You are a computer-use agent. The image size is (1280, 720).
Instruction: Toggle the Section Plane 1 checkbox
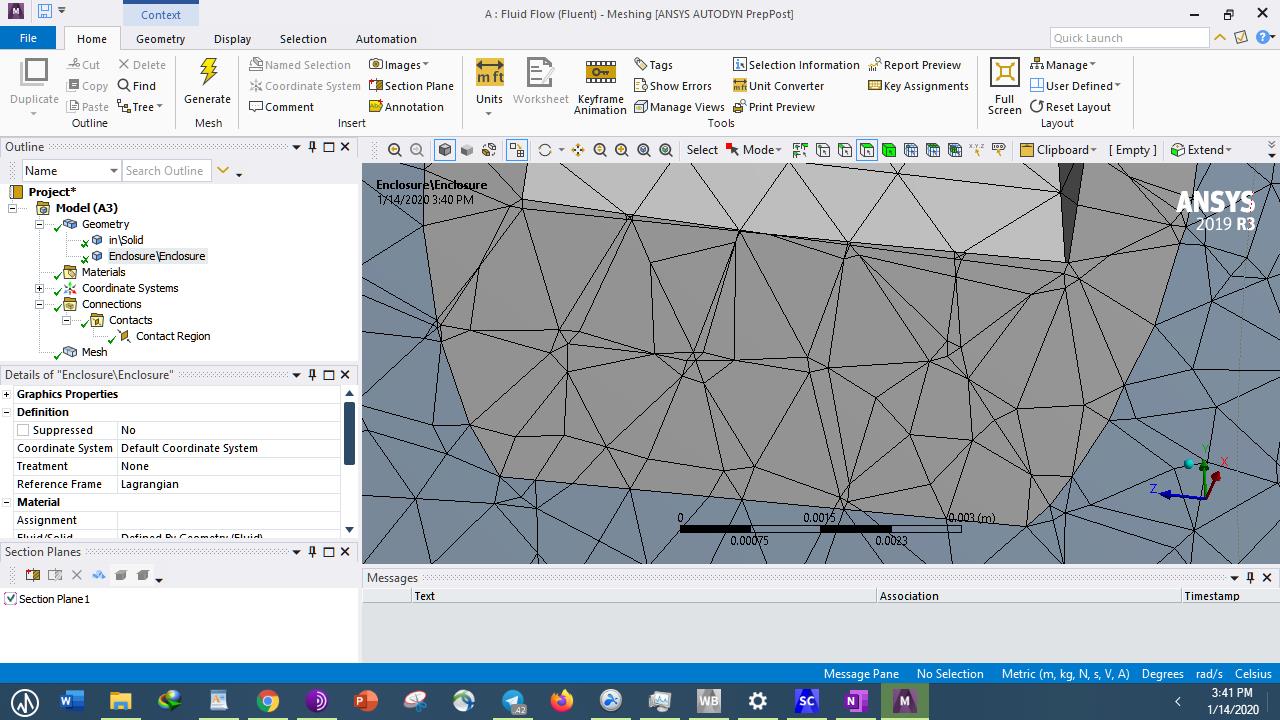pyautogui.click(x=11, y=599)
